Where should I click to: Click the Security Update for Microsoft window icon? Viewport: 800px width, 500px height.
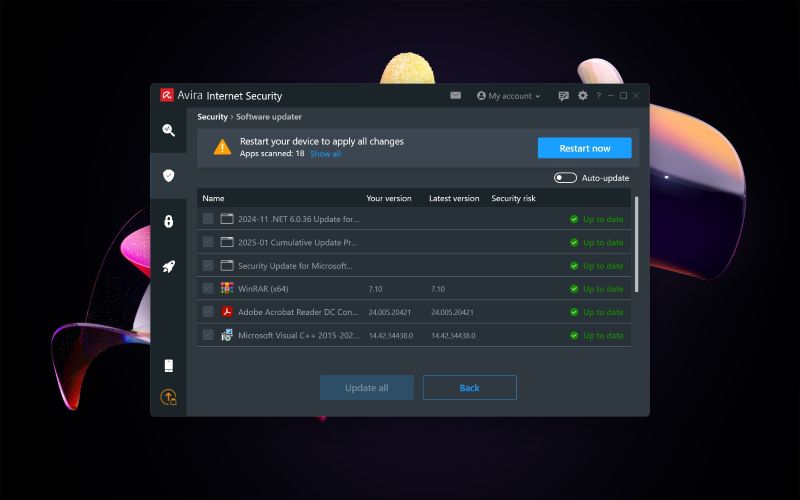(x=227, y=265)
